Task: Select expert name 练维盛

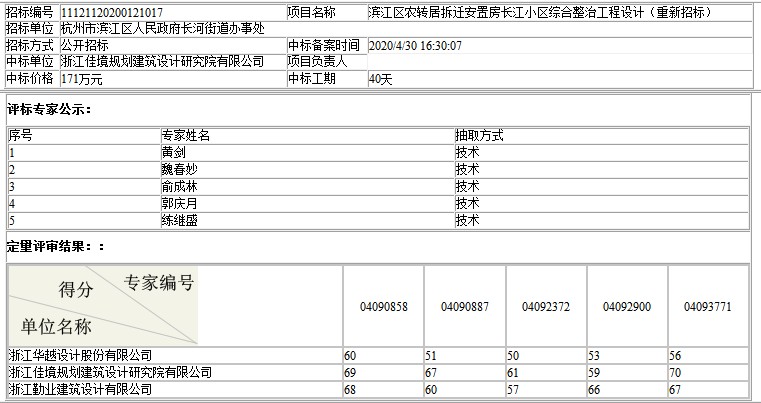Action: click(x=180, y=220)
